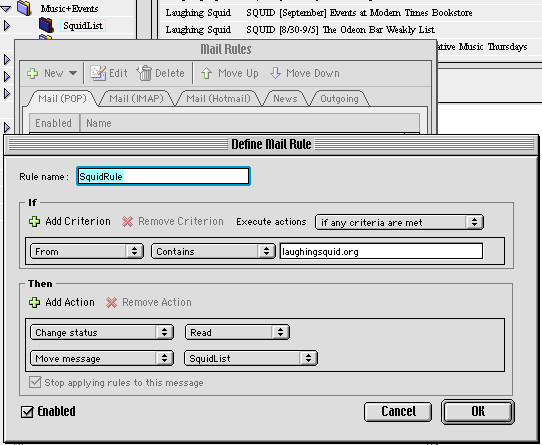Viewport: 542px width, 445px height.
Task: Click the red X Remove Action icon
Action: (111, 303)
